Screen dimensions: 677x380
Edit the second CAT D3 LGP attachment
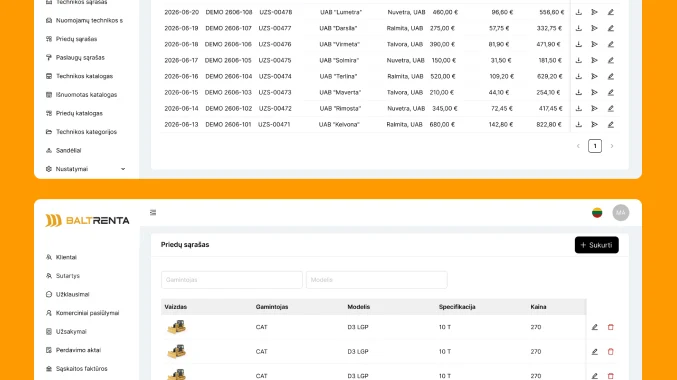click(595, 352)
